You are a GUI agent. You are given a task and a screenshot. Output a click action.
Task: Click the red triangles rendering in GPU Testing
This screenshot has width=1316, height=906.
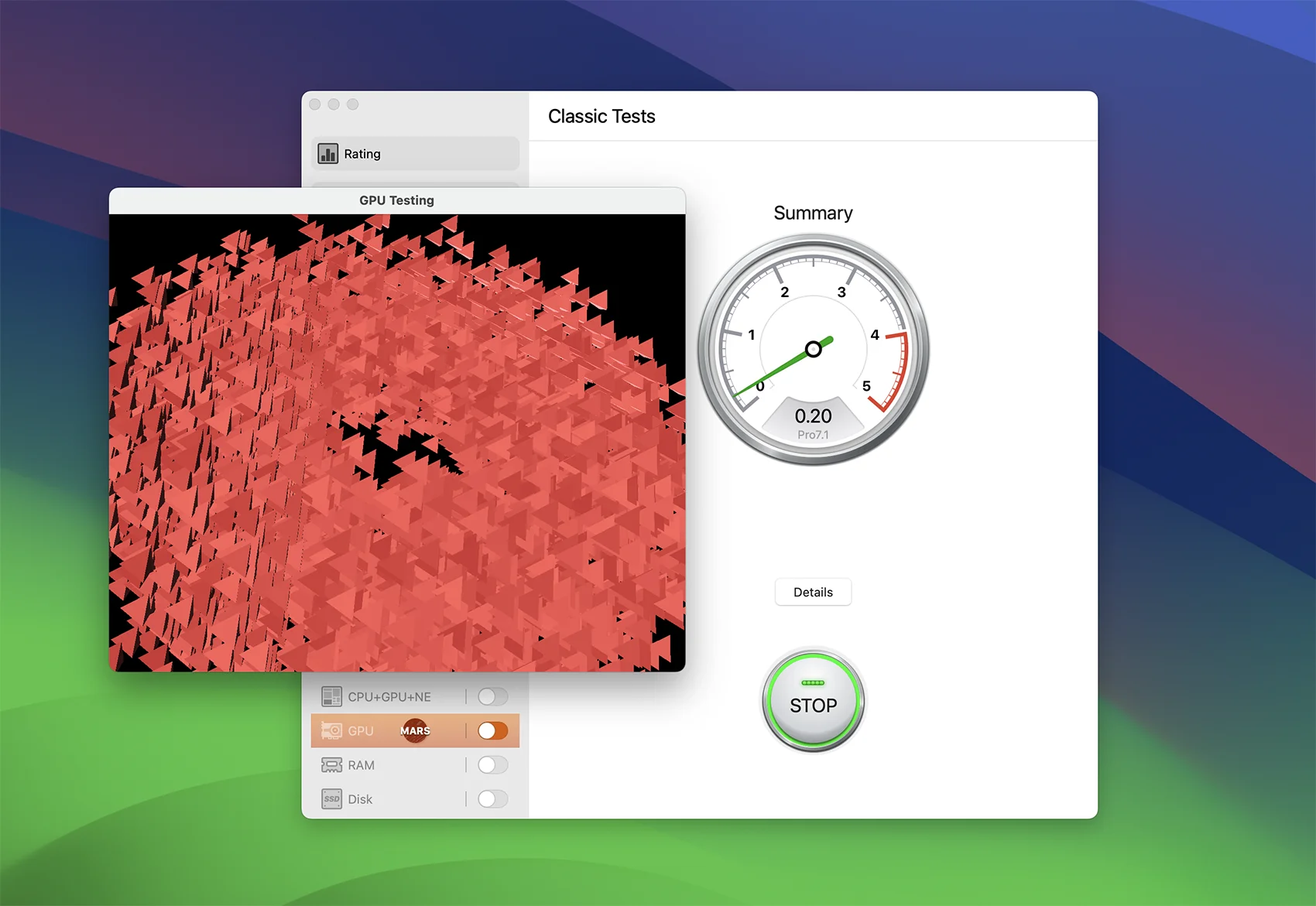[396, 443]
